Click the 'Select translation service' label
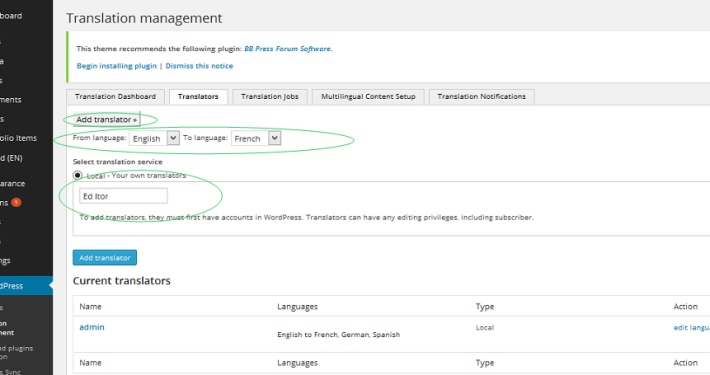Viewport: 710px width, 375px height. 117,162
